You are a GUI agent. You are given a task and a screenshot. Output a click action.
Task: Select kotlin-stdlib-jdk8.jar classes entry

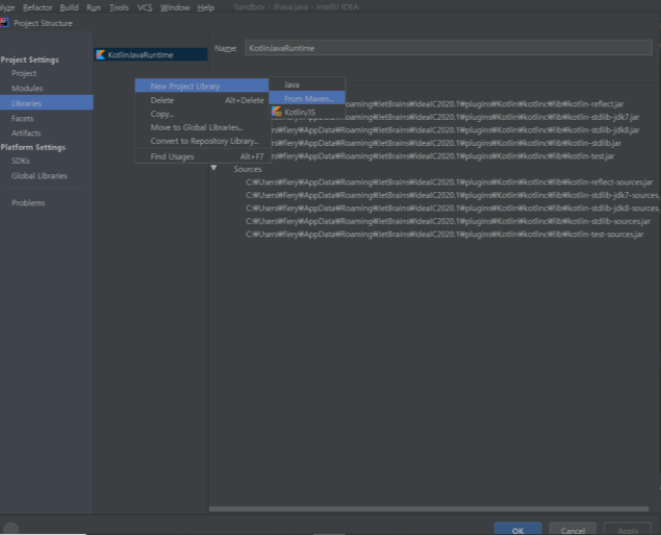[456, 130]
